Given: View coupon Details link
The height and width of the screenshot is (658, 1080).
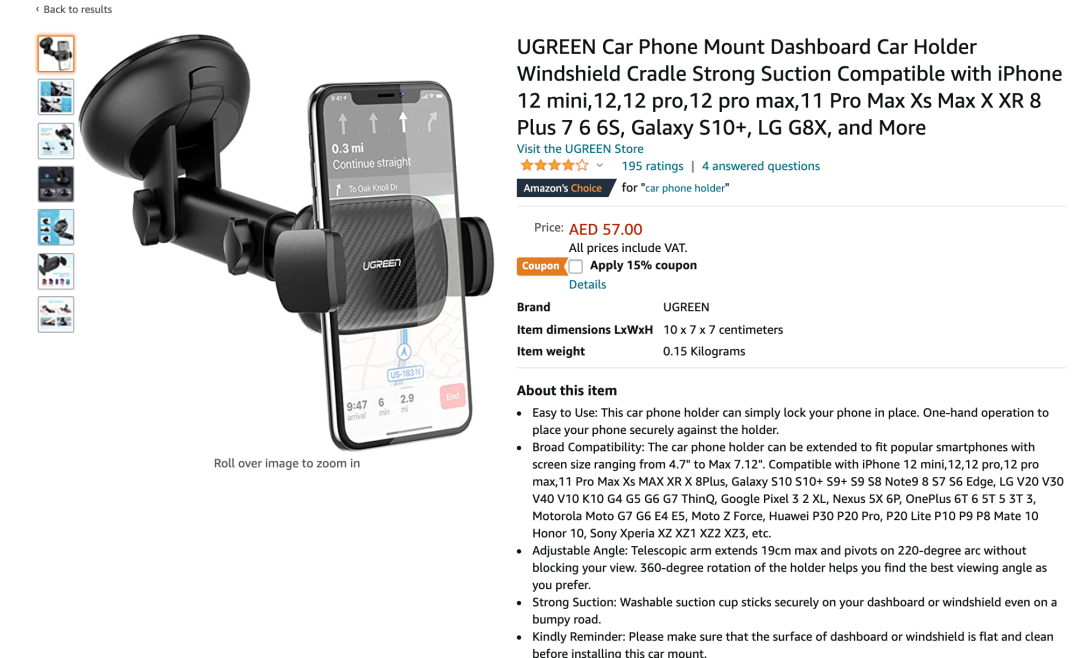Looking at the screenshot, I should (x=588, y=285).
